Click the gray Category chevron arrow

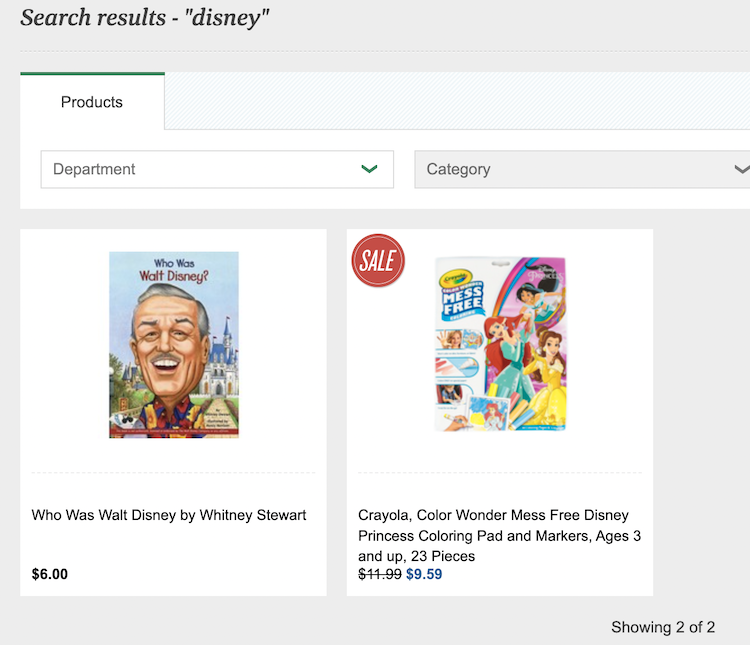742,169
